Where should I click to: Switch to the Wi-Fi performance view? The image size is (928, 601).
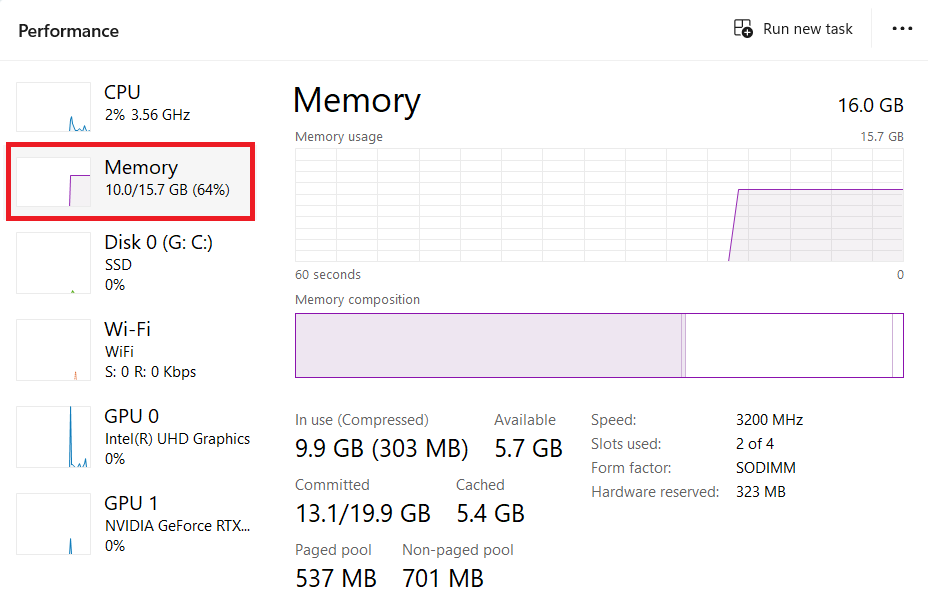click(150, 349)
